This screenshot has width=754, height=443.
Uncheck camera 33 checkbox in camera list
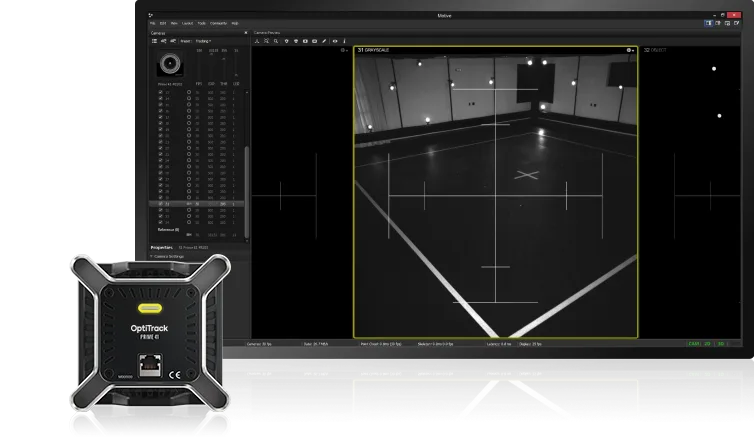click(161, 216)
